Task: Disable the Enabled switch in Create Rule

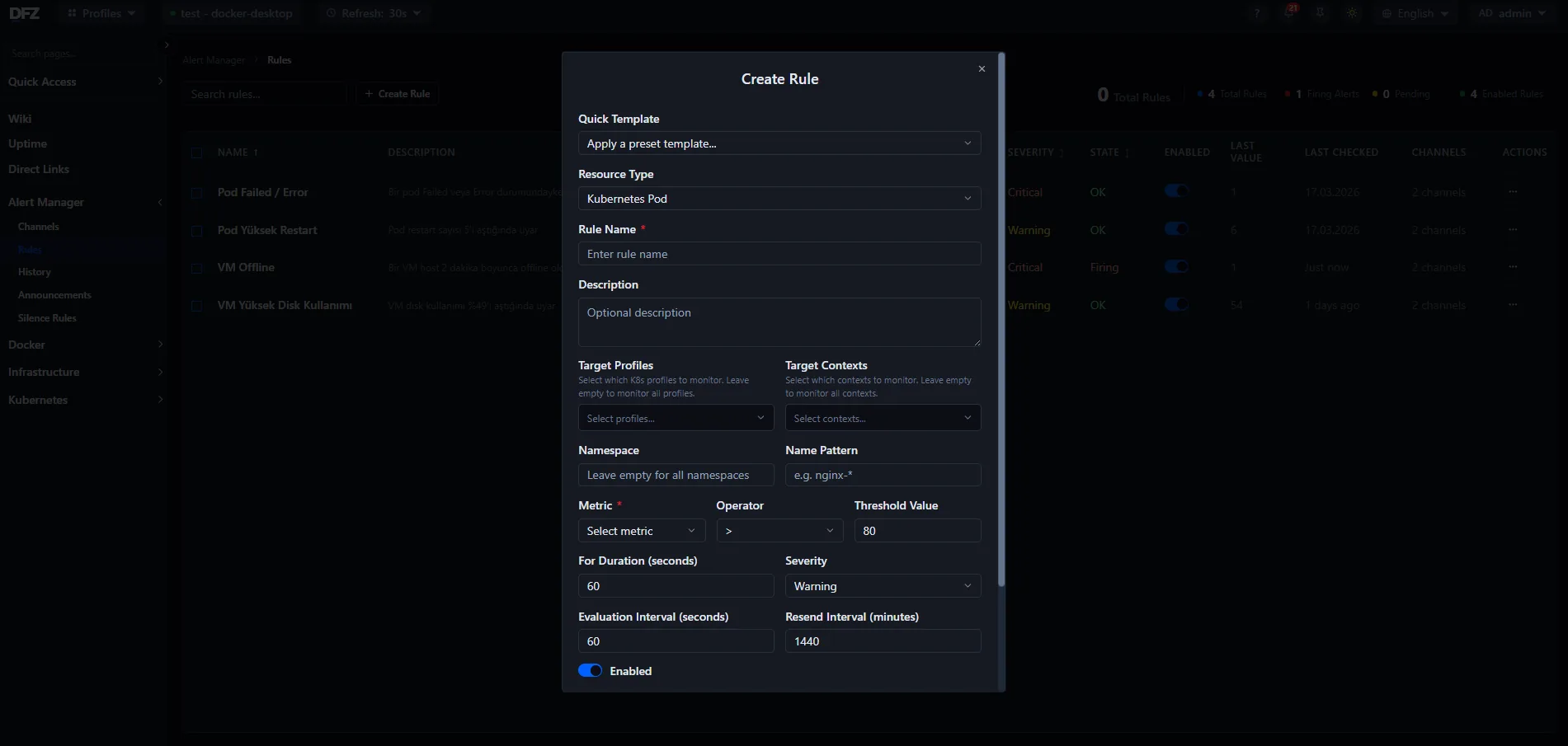Action: click(x=591, y=670)
